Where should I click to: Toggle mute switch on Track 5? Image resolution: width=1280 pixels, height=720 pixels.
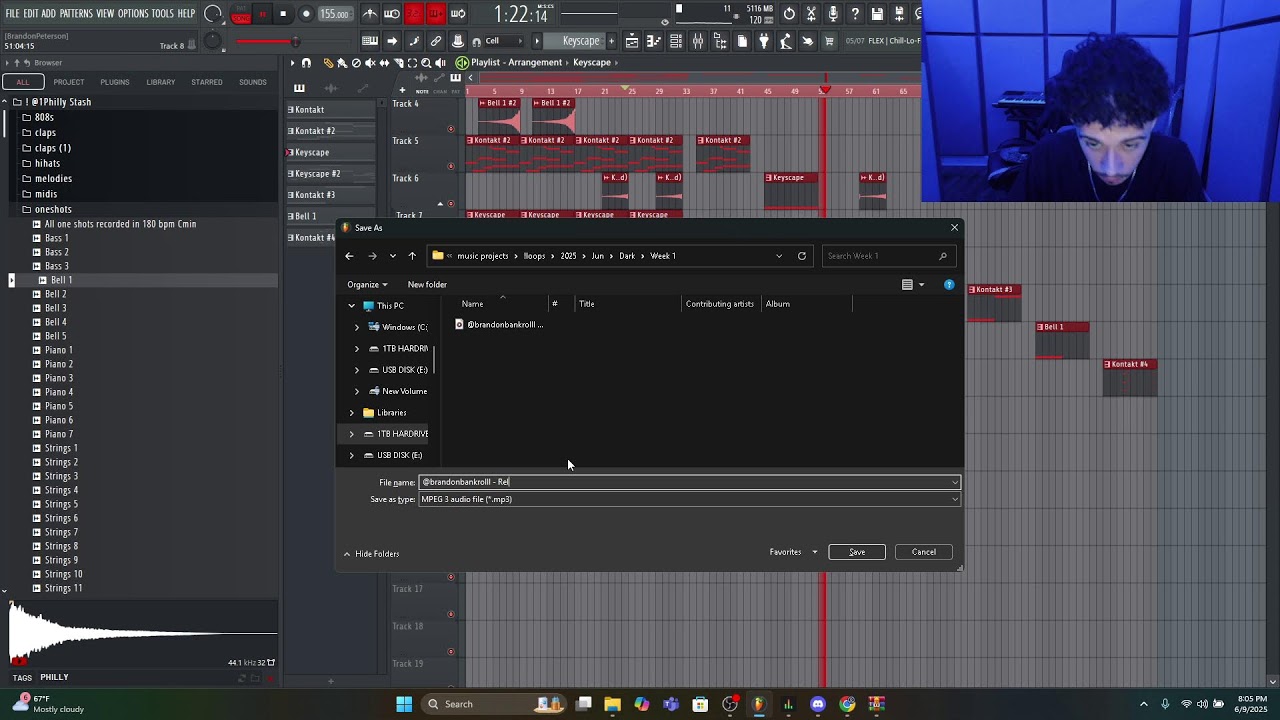[451, 166]
